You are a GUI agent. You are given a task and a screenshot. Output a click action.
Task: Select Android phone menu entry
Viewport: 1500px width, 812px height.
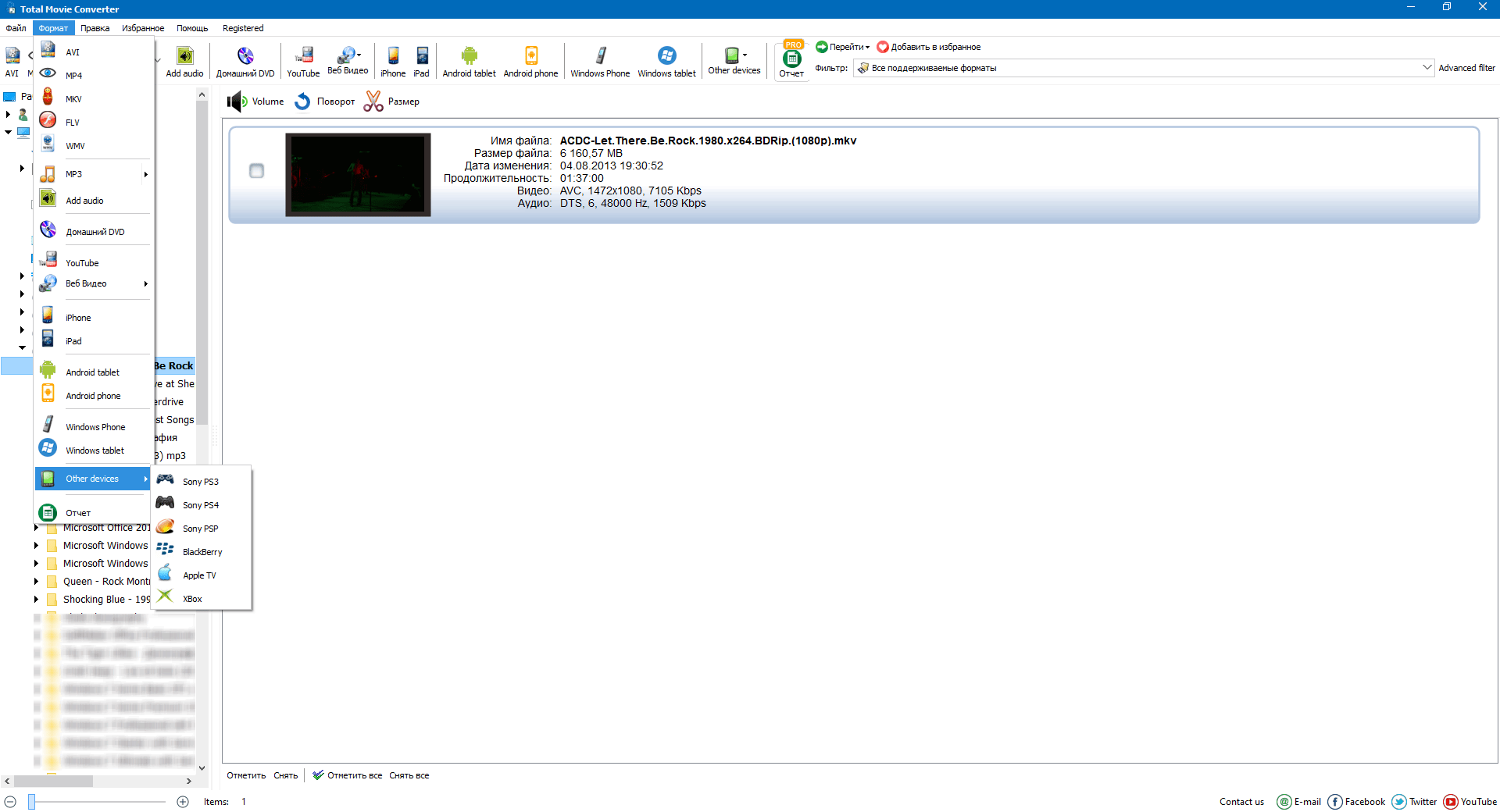point(93,395)
